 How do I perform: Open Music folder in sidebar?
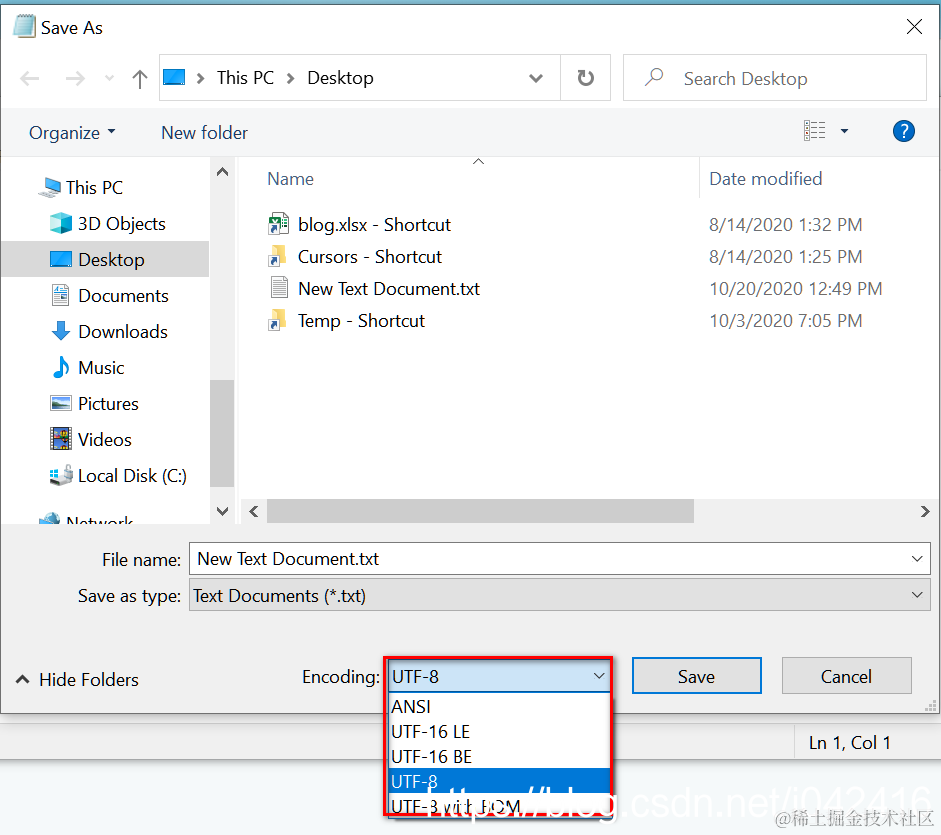101,368
